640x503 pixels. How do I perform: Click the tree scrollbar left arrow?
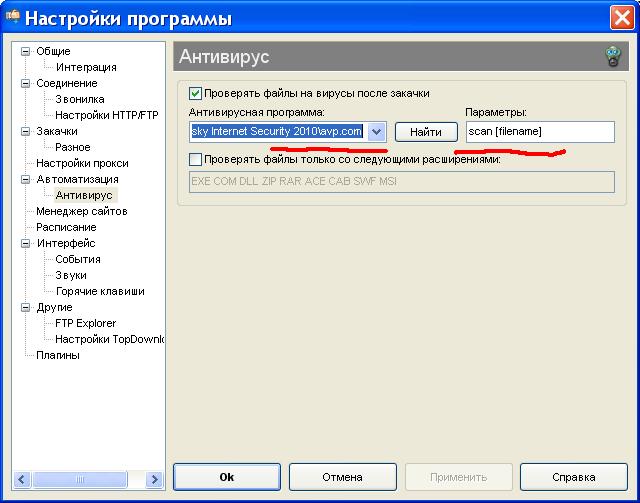click(x=21, y=479)
